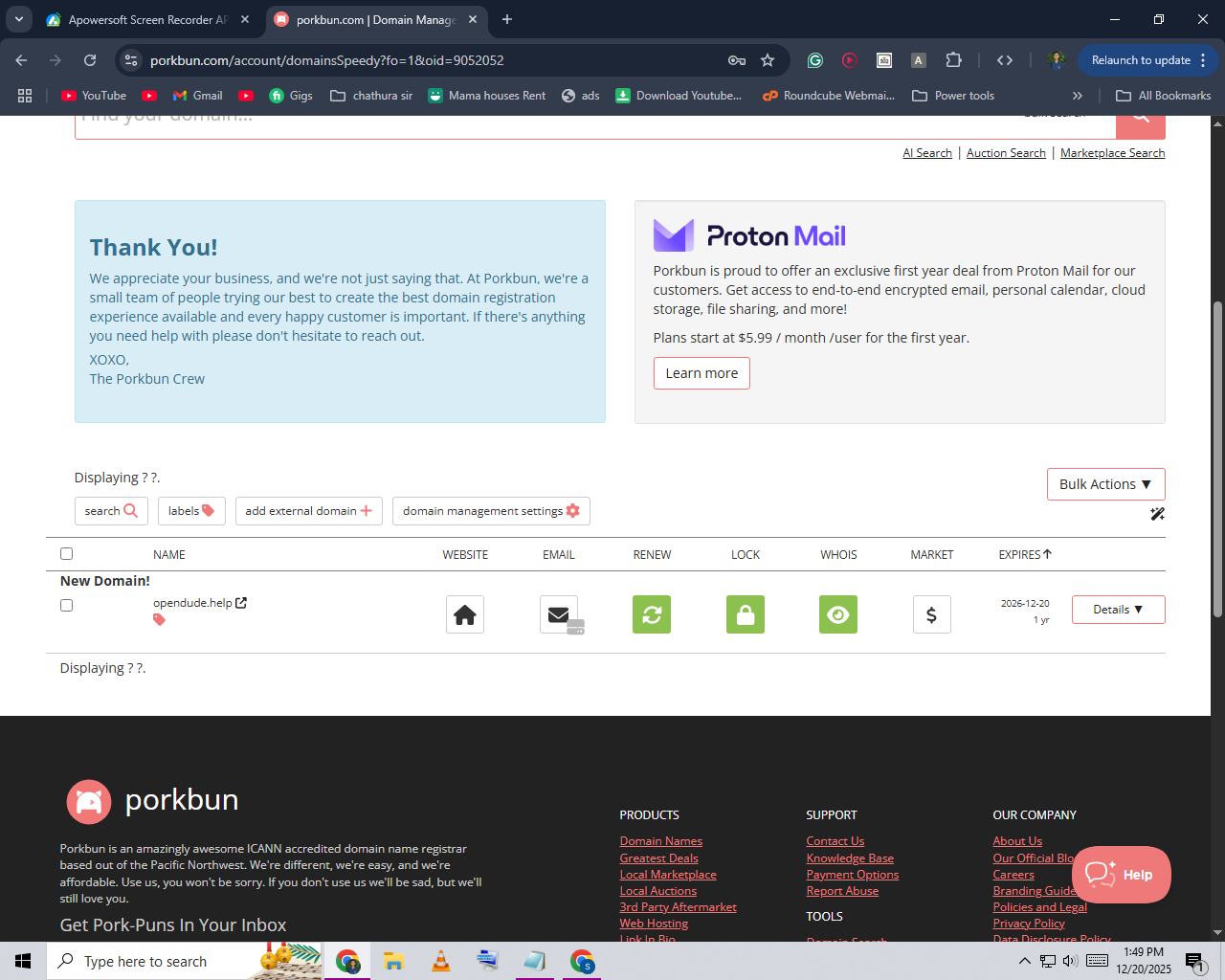Sort by the NAME column header
Image resolution: width=1225 pixels, height=980 pixels.
click(x=169, y=555)
